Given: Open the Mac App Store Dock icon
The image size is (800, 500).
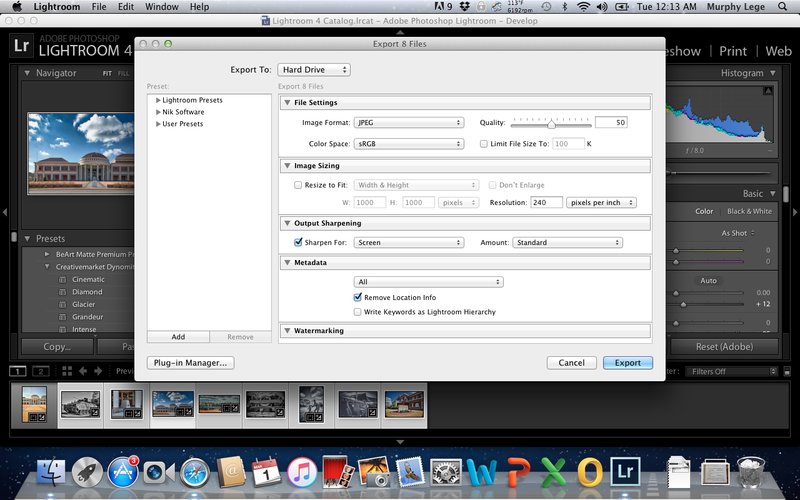Looking at the screenshot, I should point(123,472).
